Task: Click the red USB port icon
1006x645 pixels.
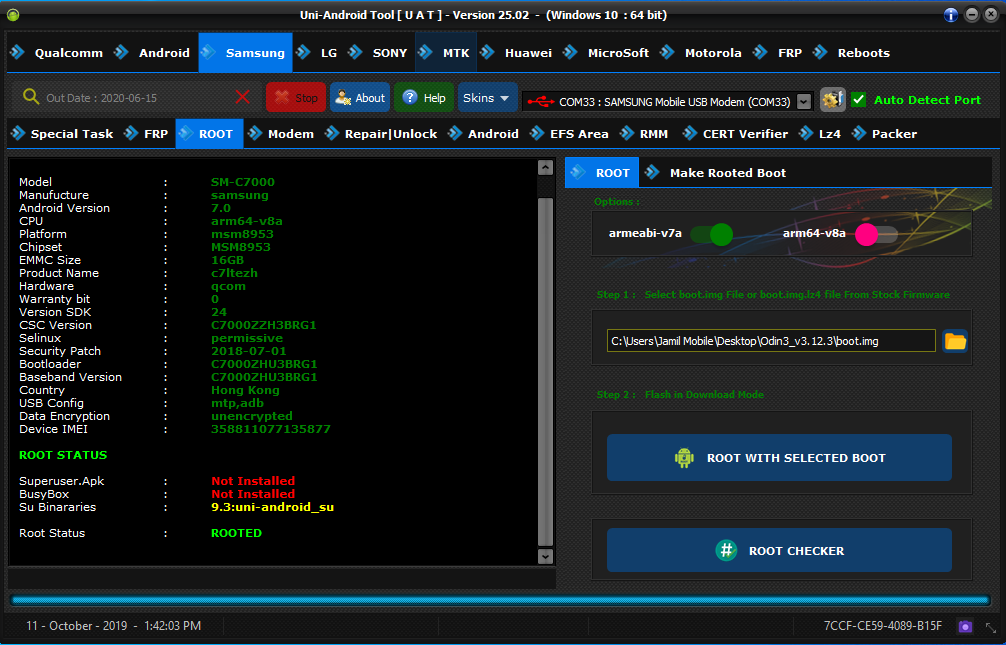Action: [540, 101]
